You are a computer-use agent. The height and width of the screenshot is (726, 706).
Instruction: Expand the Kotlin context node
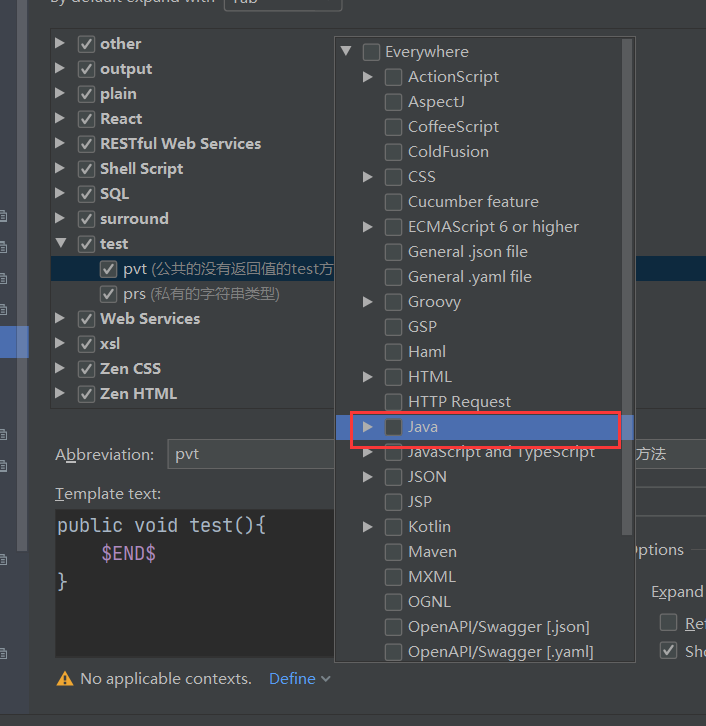point(368,527)
